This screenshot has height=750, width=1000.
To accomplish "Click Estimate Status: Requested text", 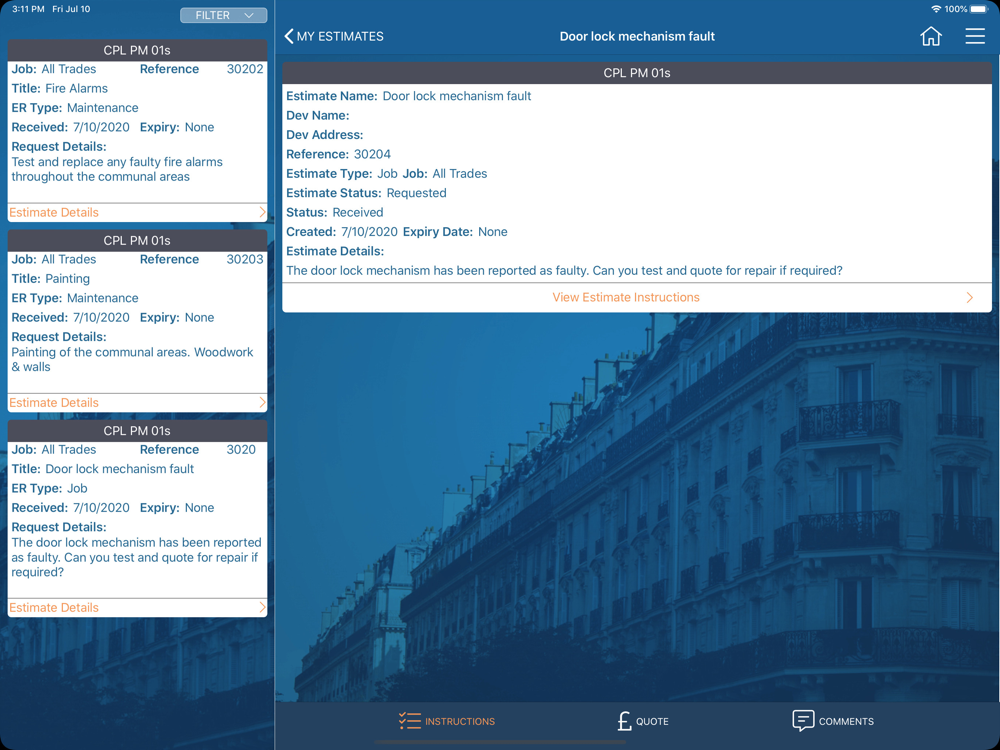I will coord(366,193).
